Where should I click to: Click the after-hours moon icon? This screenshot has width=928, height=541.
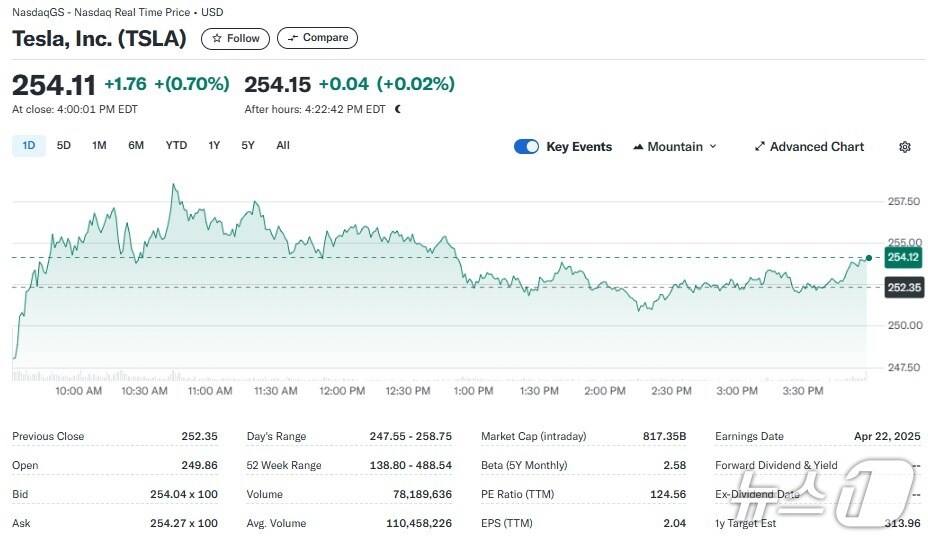click(x=398, y=109)
